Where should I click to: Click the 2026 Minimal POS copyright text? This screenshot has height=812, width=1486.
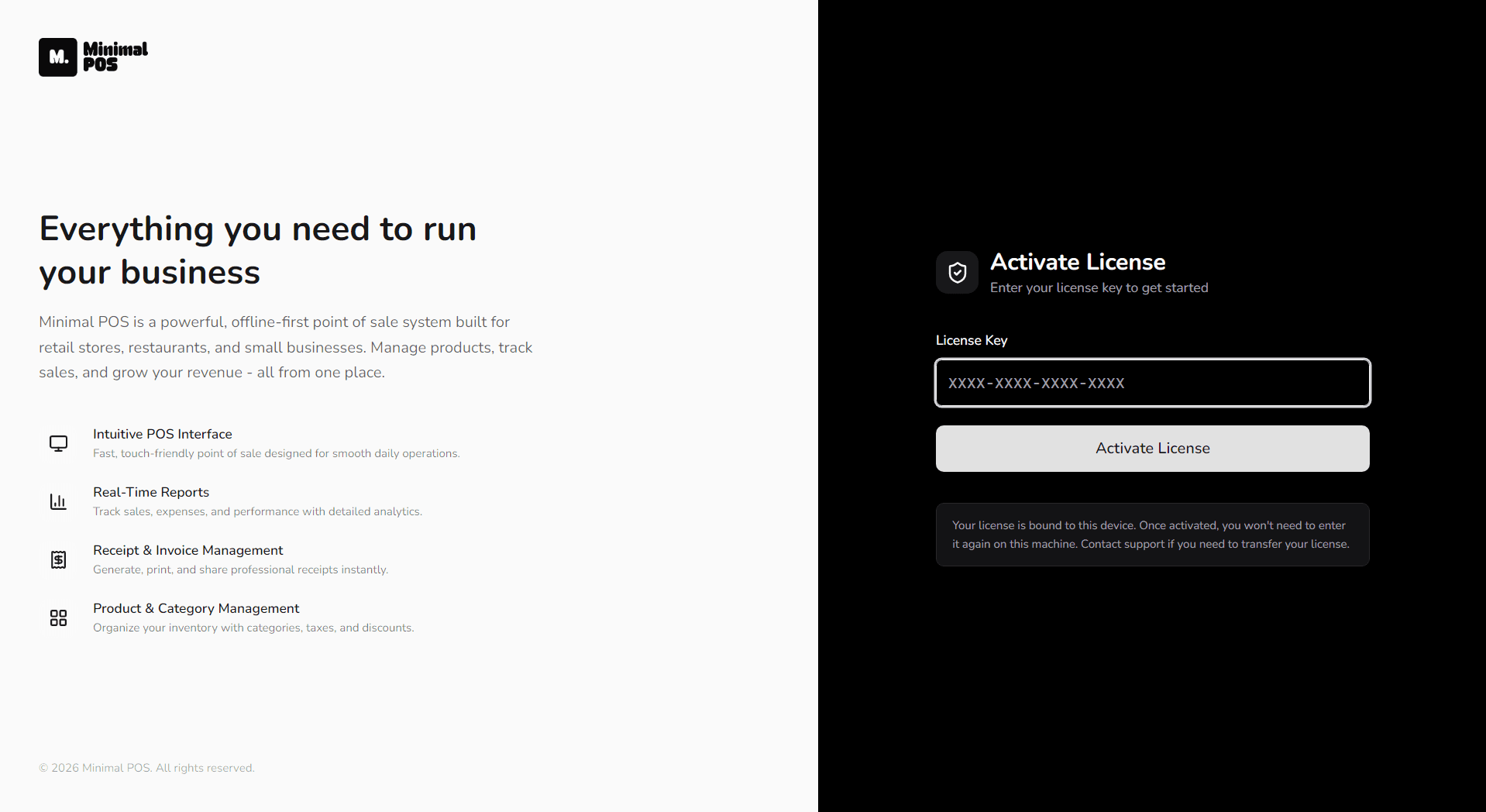(146, 768)
